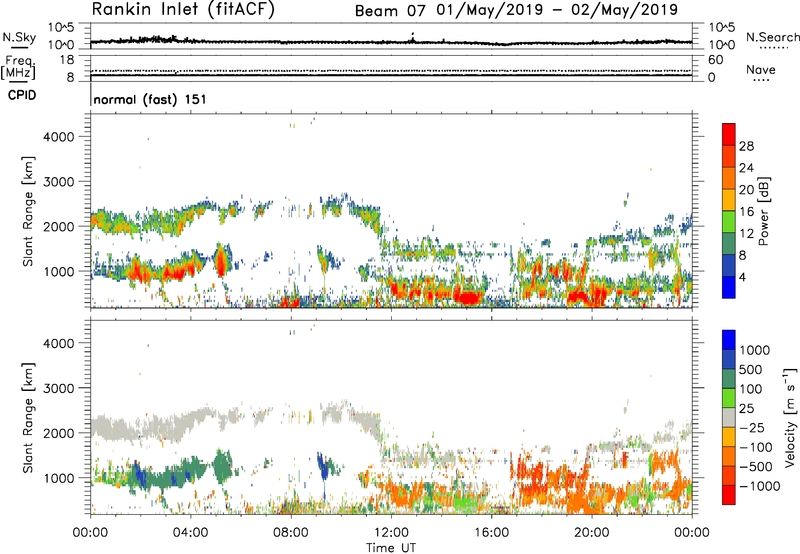Click the "Nave" legend label

[761, 70]
